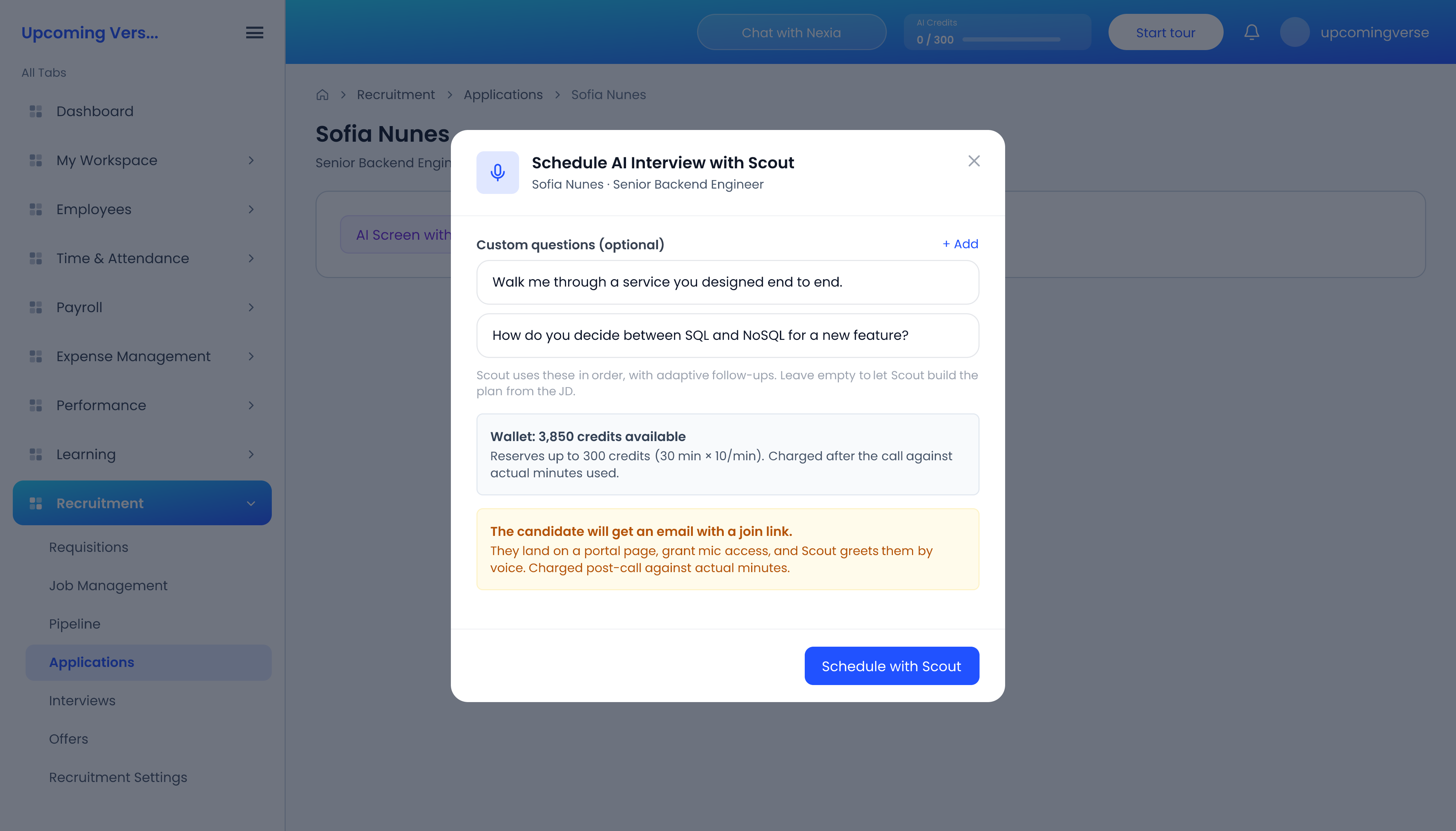
Task: Click AI Screen with button behind dialog
Action: point(396,235)
